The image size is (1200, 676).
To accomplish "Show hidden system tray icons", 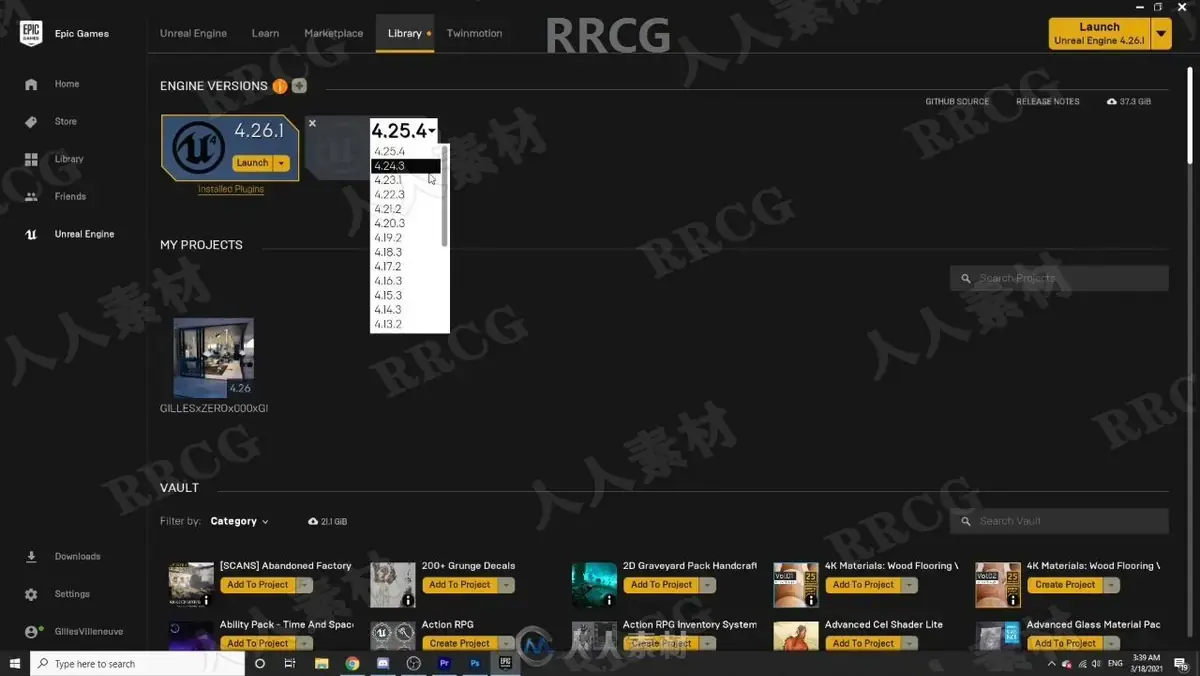I will (1051, 664).
